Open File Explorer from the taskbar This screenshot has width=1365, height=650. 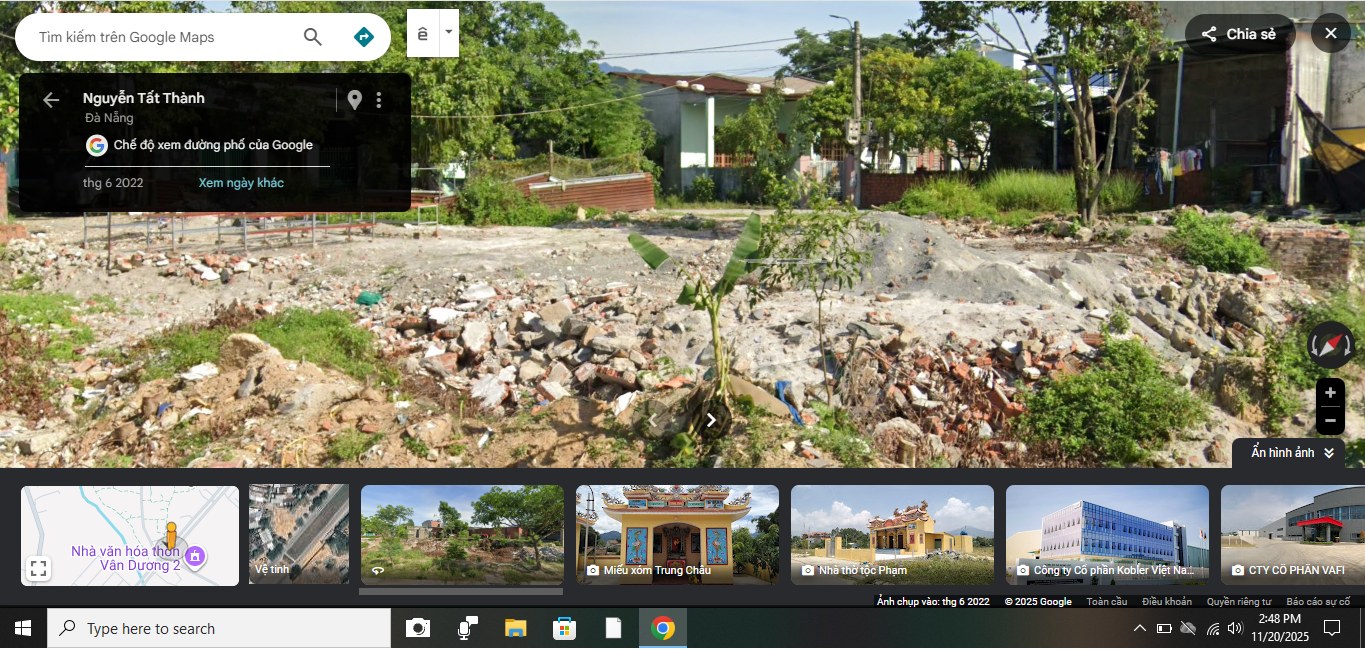pyautogui.click(x=515, y=628)
